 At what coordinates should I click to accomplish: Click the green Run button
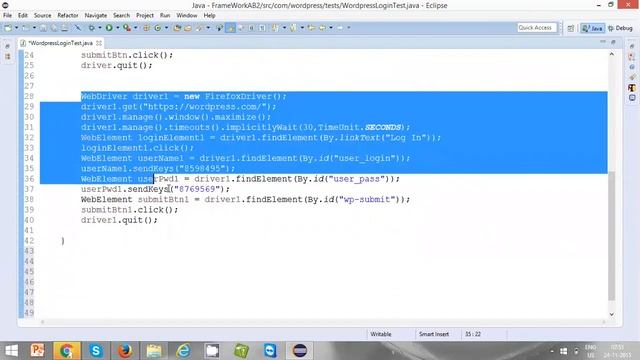(109, 28)
